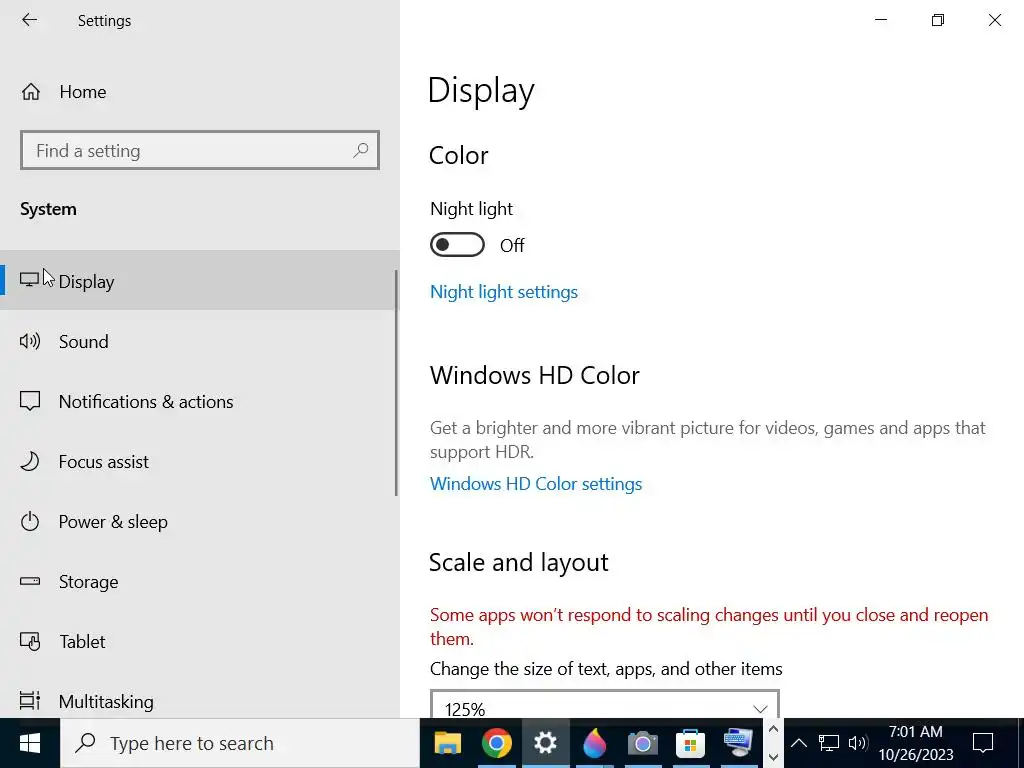The height and width of the screenshot is (768, 1024).
Task: Click the Display monitor icon
Action: (x=29, y=280)
